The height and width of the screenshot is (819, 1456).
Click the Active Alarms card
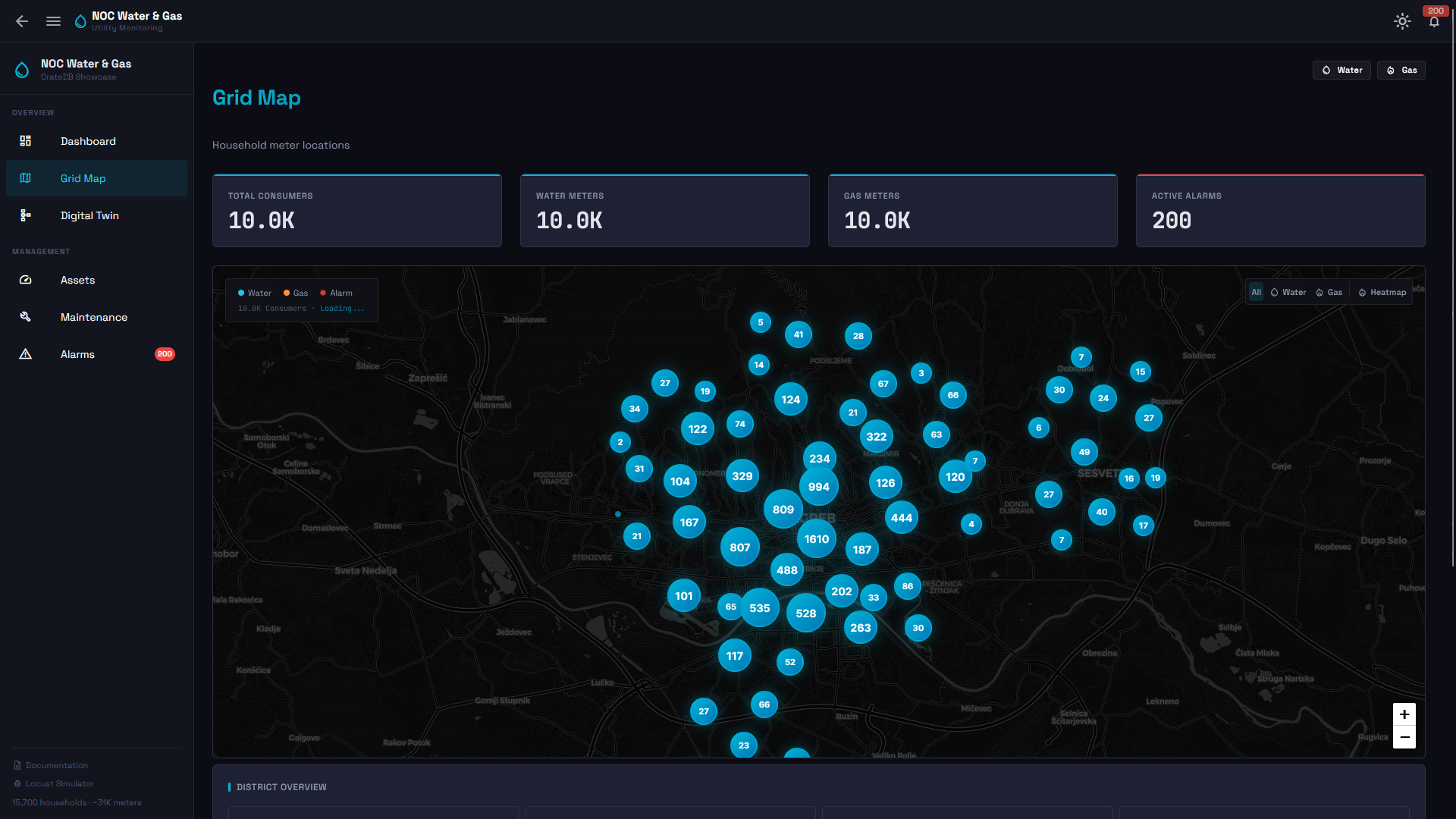coord(1281,211)
